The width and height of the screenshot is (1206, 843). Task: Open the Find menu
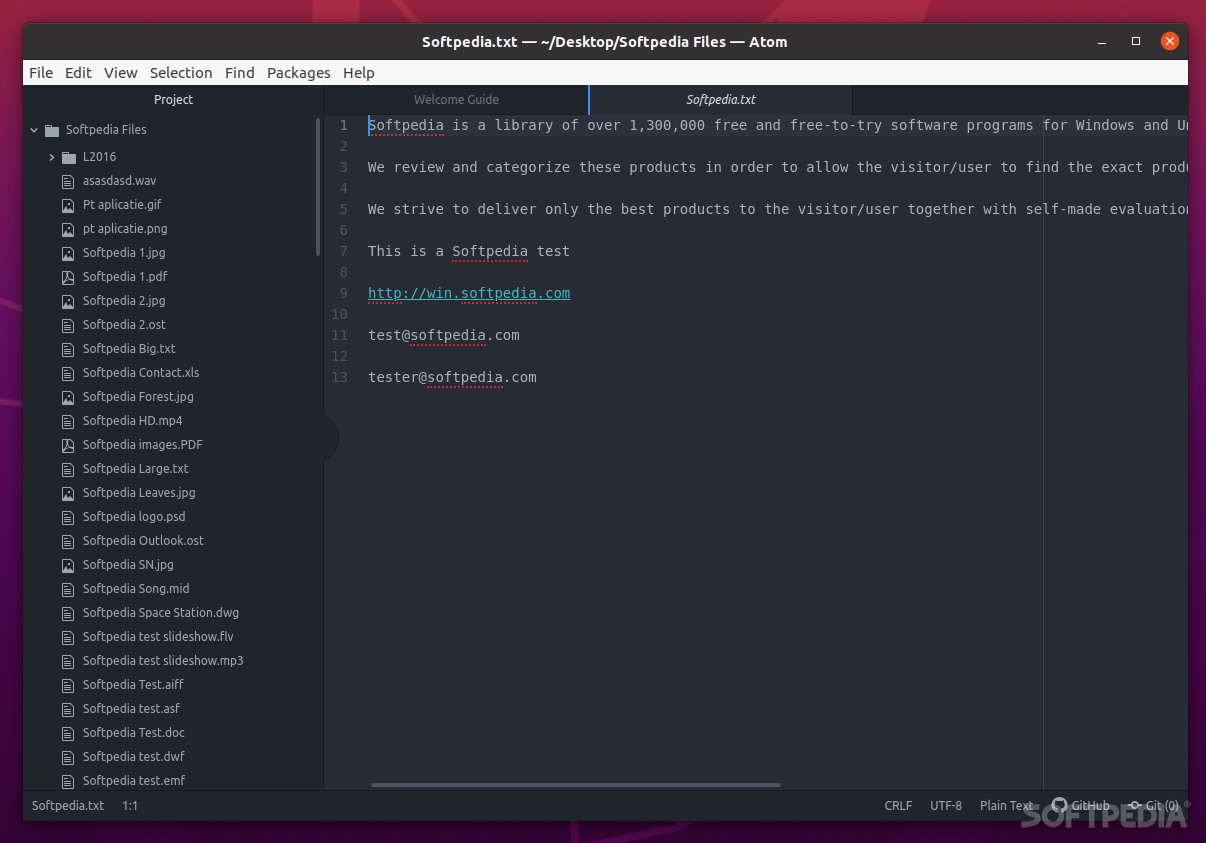tap(239, 72)
